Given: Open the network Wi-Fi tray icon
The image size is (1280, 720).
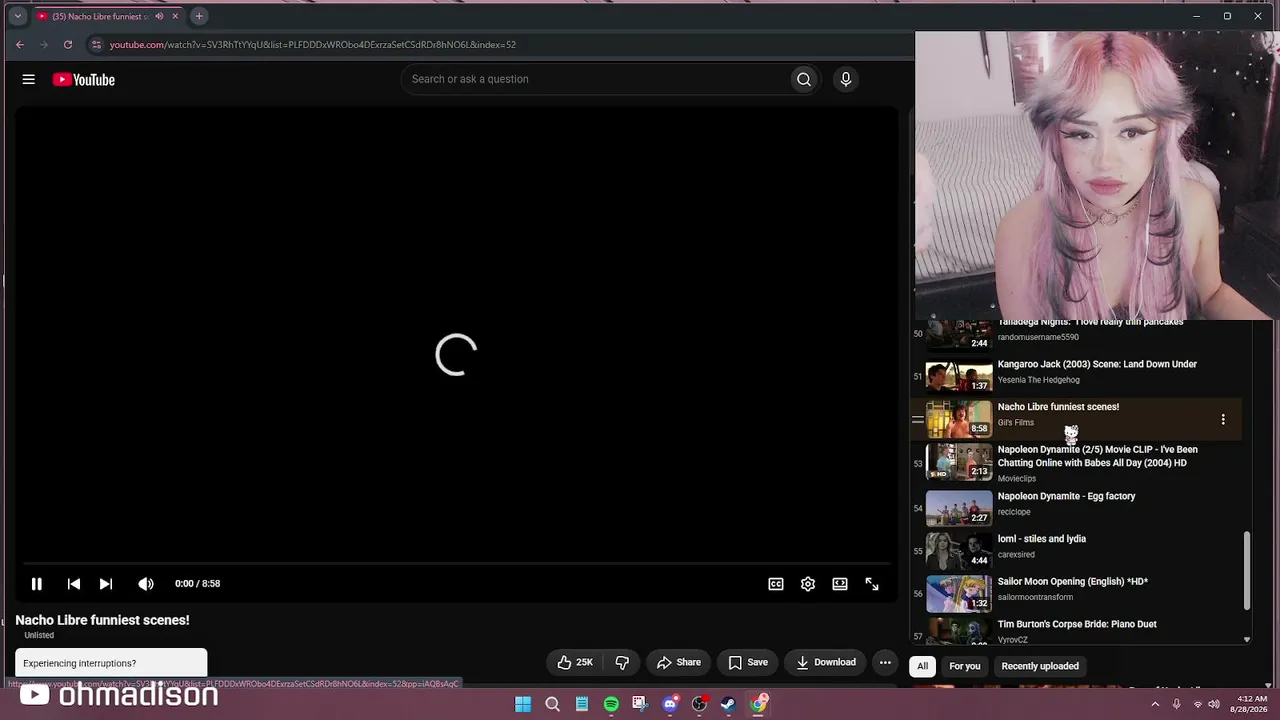Looking at the screenshot, I should tap(1197, 704).
